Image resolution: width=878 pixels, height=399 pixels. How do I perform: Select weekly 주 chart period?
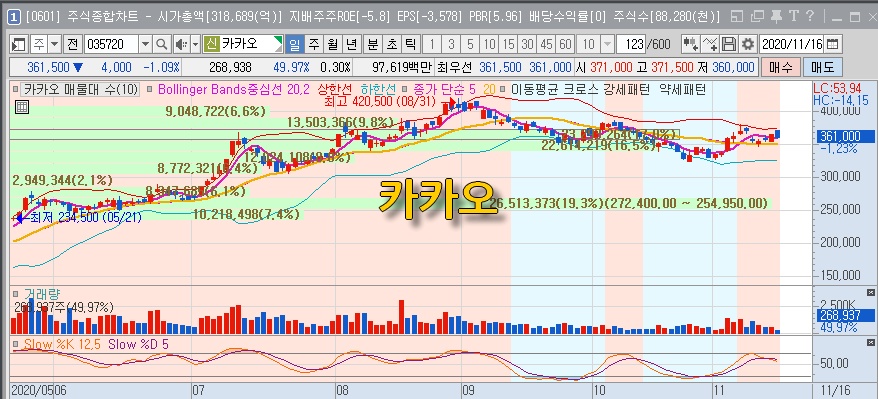313,44
